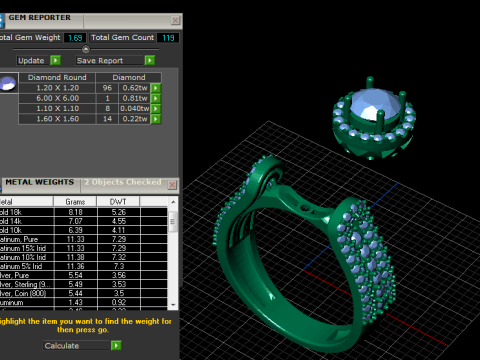
Task: Close the Gem Reporter panel
Action: (x=175, y=21)
